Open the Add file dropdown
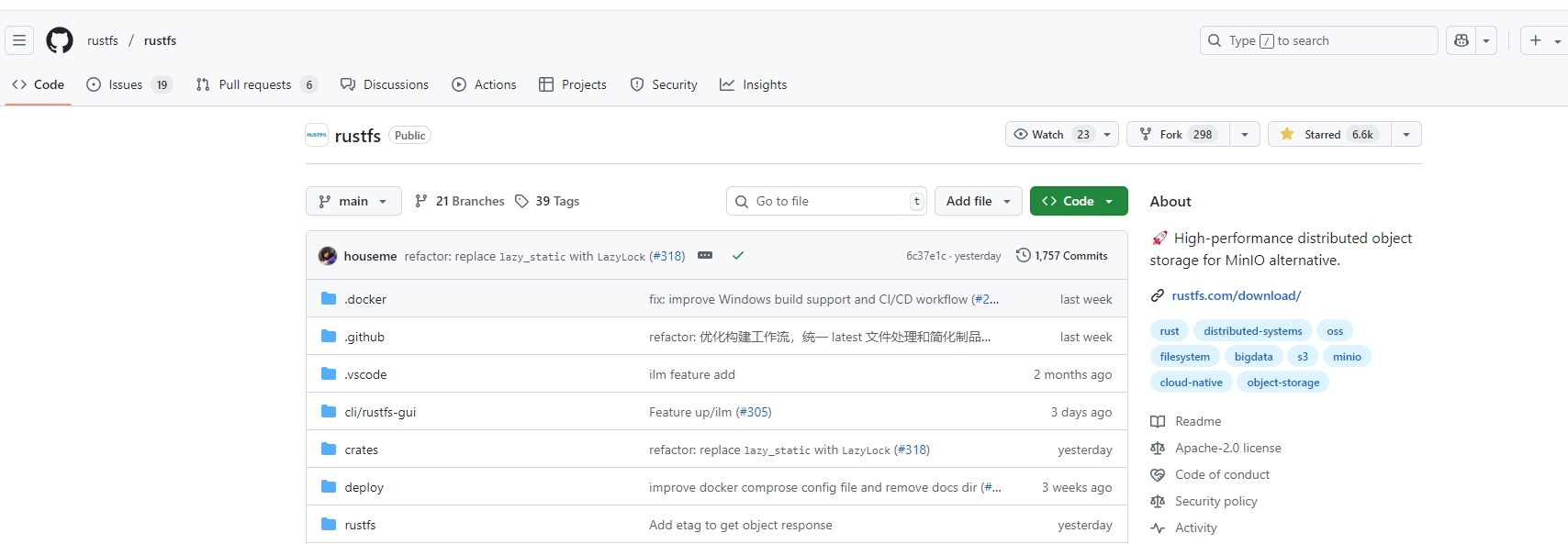1568x544 pixels. click(x=979, y=201)
